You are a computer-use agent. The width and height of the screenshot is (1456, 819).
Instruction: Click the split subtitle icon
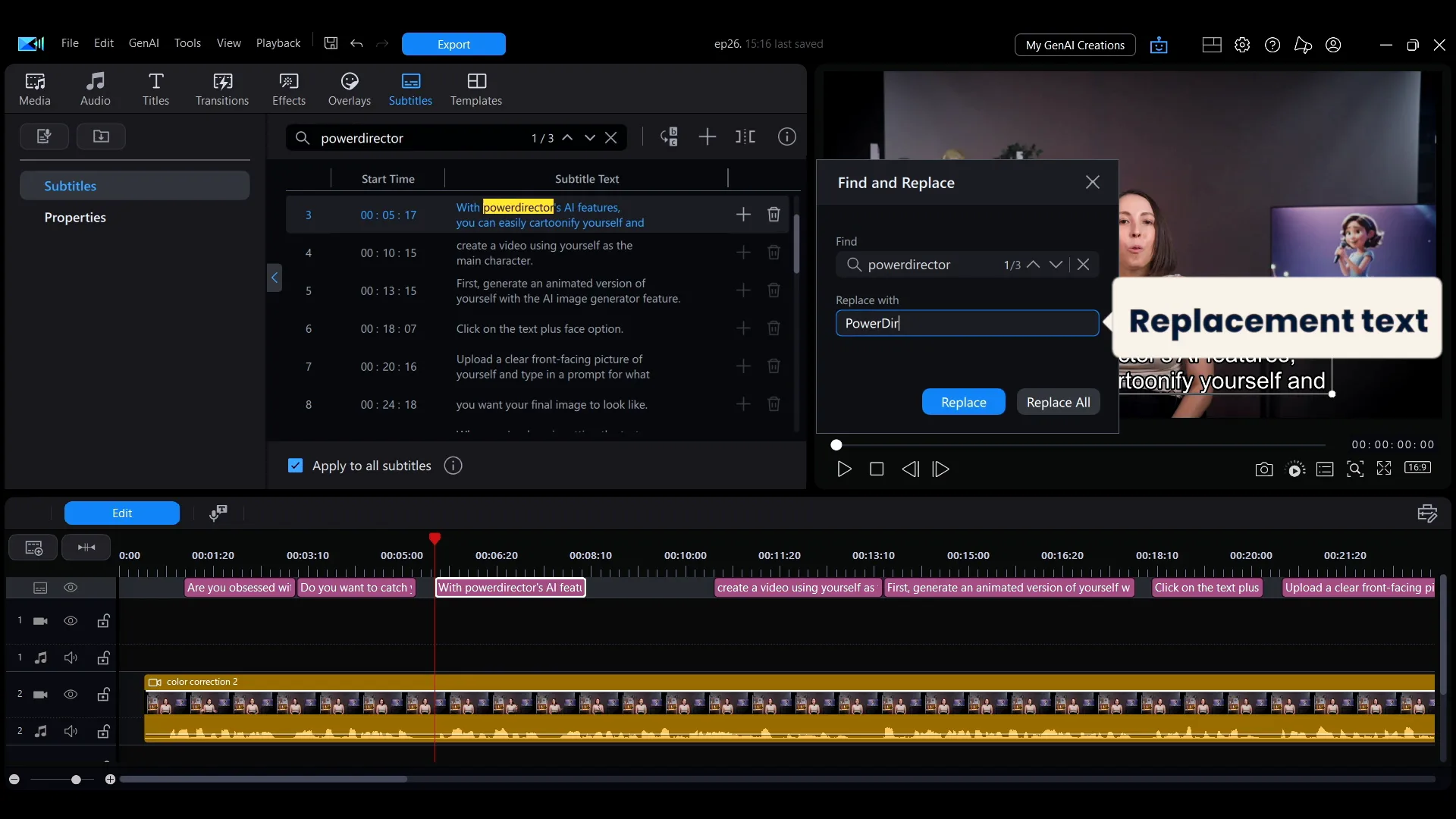[745, 137]
